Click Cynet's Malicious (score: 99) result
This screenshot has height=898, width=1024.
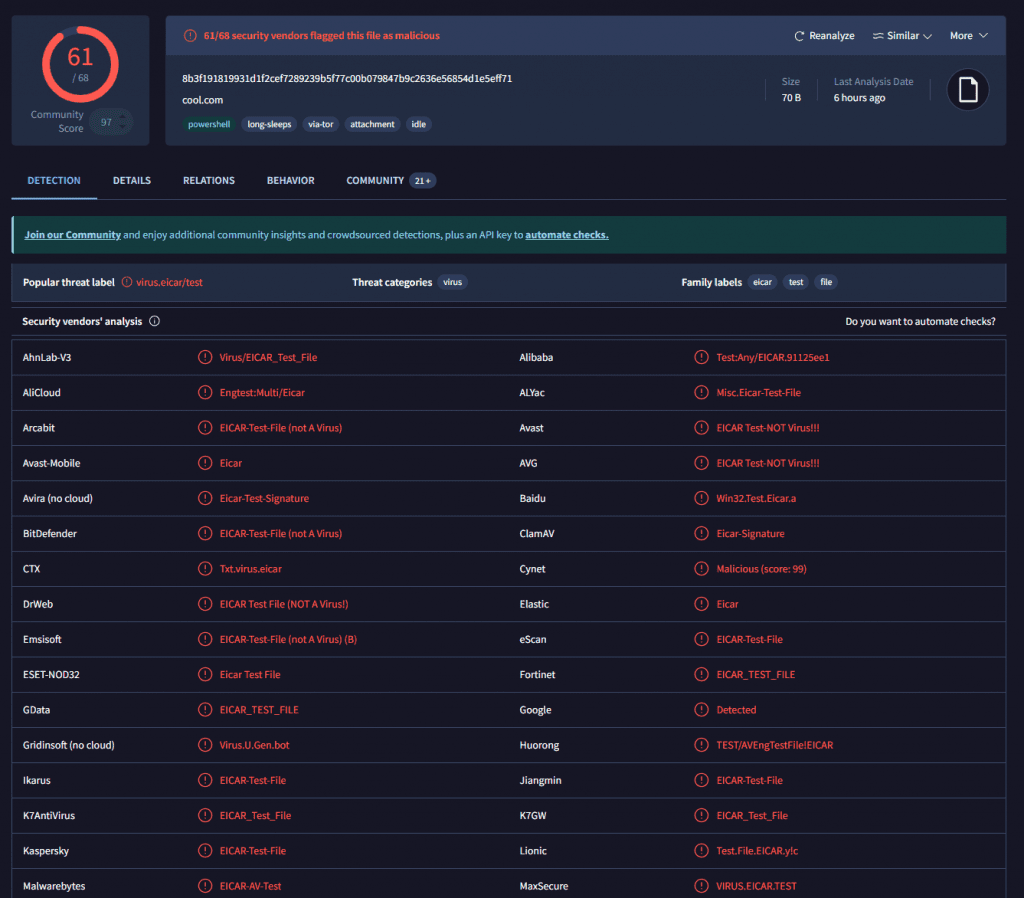coord(761,569)
